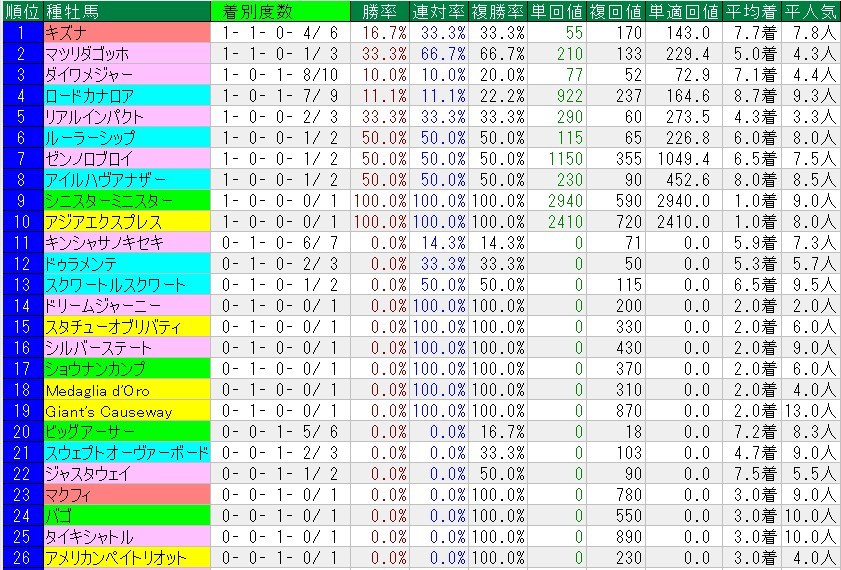Select the キンシャサノキセキ sire cell
The height and width of the screenshot is (570, 841).
(x=127, y=243)
